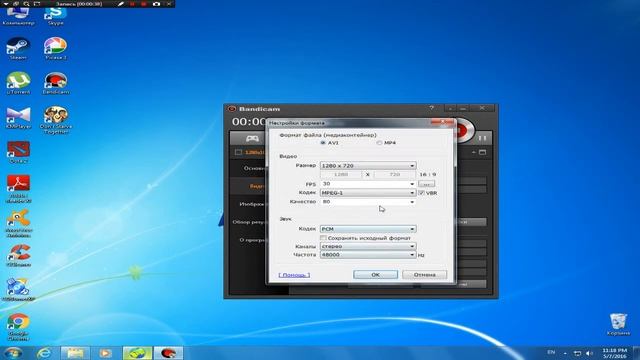Expand the video size 1280 x 720 dropdown

click(x=368, y=166)
